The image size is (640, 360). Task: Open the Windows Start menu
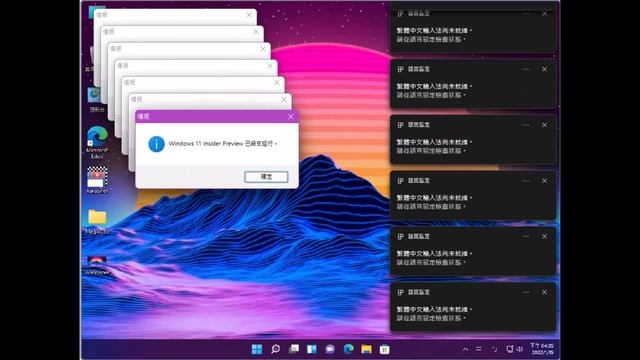(257, 349)
